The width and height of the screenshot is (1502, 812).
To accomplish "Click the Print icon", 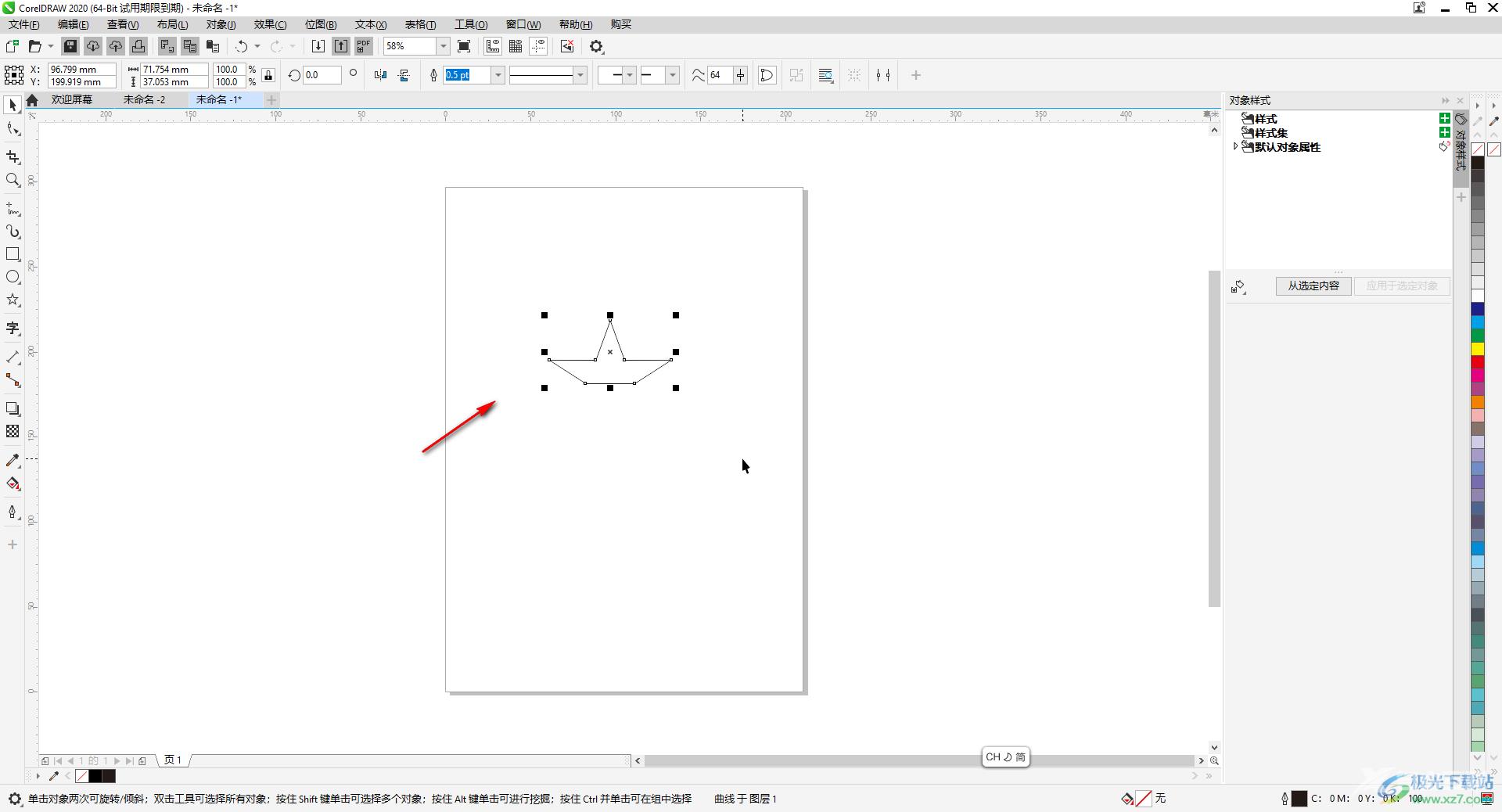I will (138, 46).
